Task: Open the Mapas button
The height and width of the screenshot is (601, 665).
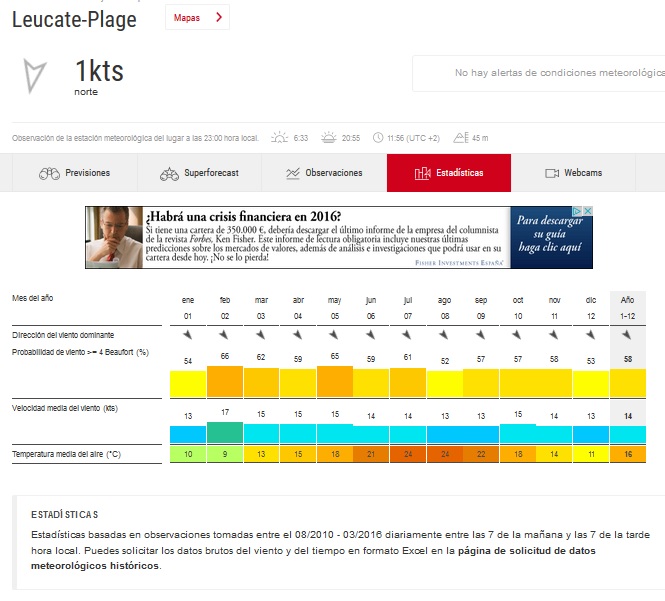Action: click(197, 17)
